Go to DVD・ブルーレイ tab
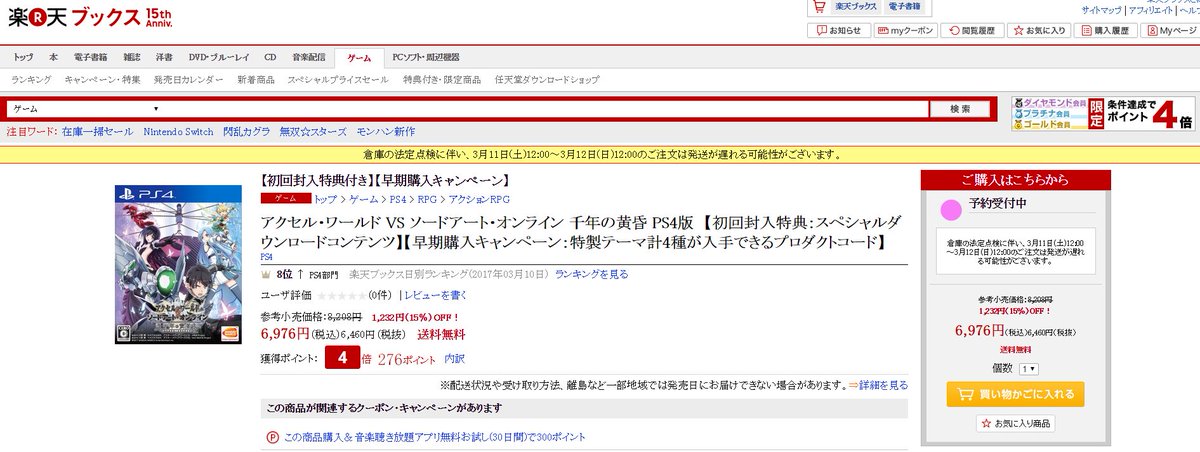 pos(221,57)
